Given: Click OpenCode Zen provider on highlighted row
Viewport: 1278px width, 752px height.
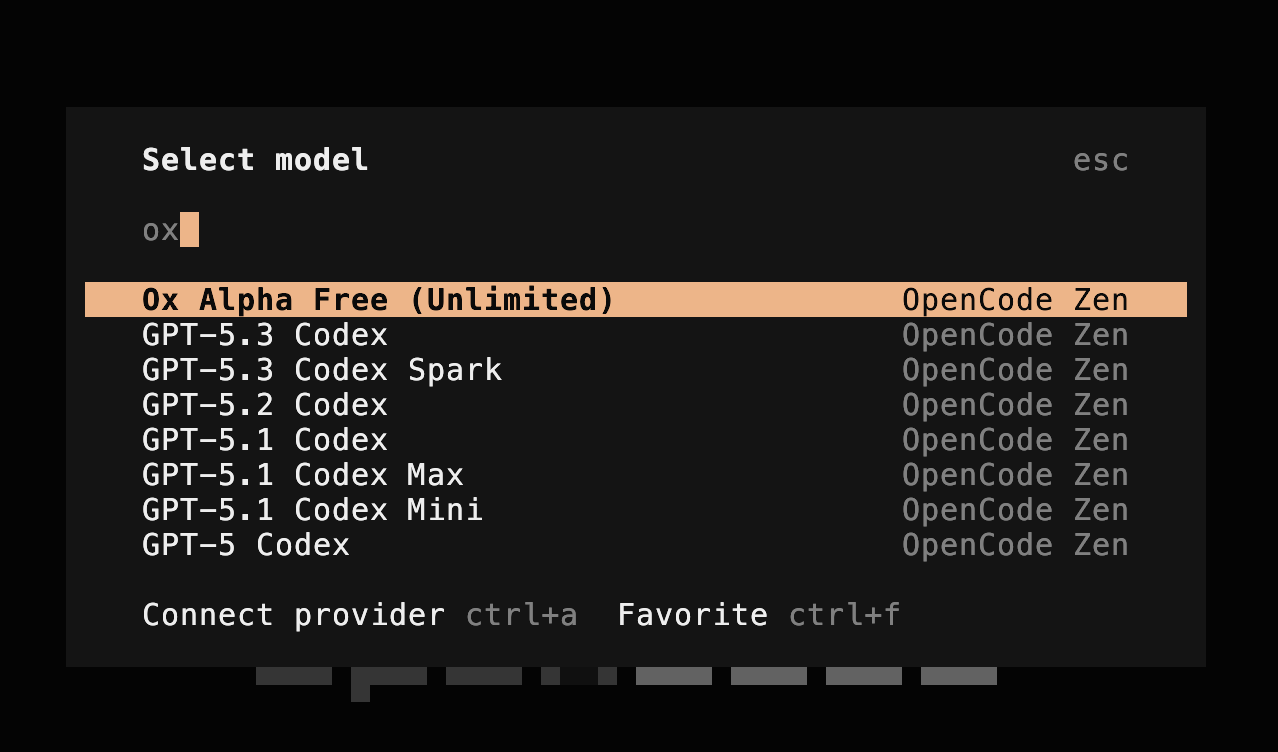Looking at the screenshot, I should coord(1015,300).
